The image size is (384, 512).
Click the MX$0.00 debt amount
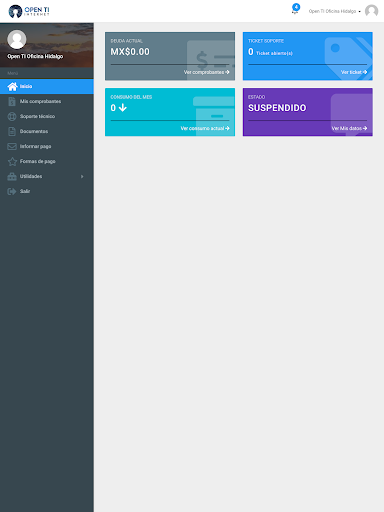pyautogui.click(x=130, y=52)
